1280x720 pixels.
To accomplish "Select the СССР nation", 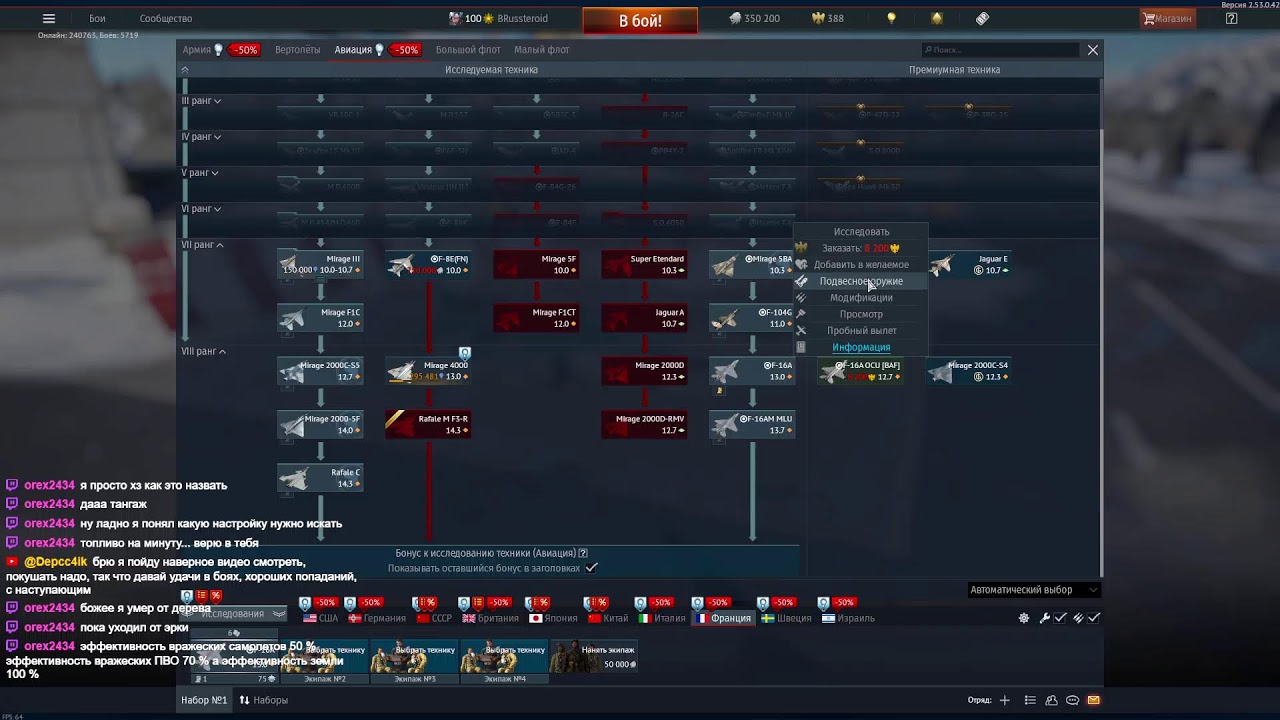I will coord(434,618).
